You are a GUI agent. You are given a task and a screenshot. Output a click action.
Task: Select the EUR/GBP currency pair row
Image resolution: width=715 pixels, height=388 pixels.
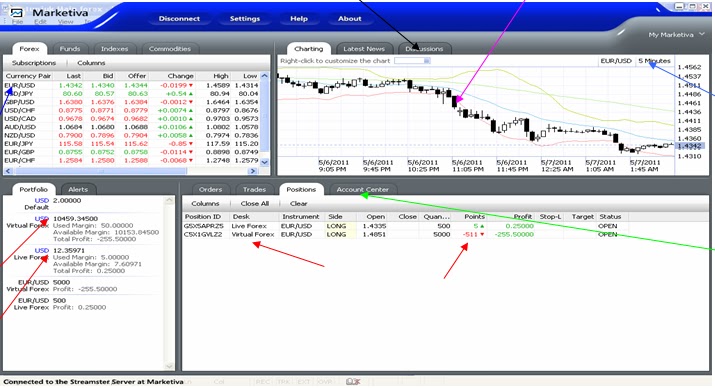132,152
